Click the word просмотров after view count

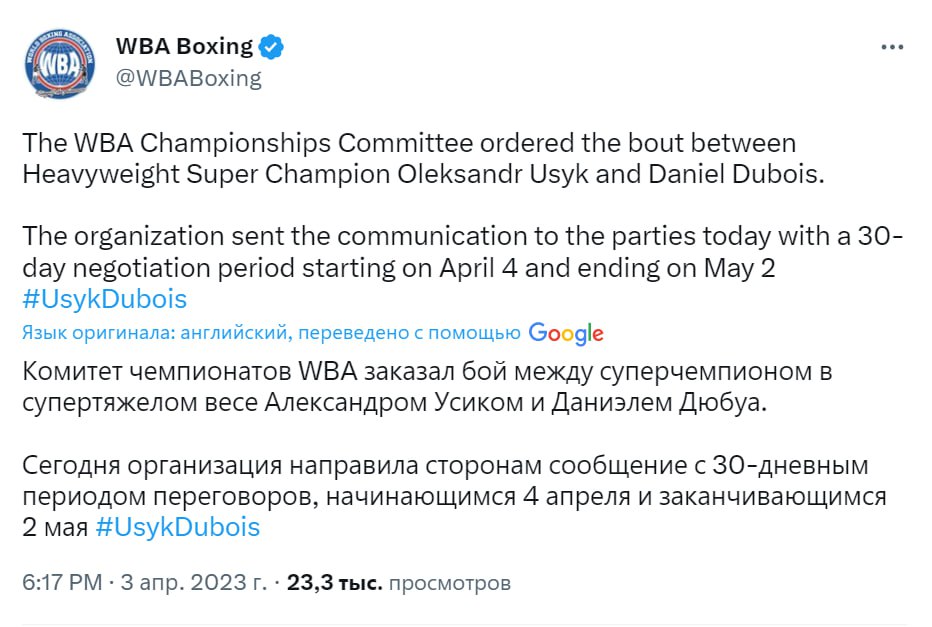click(449, 582)
